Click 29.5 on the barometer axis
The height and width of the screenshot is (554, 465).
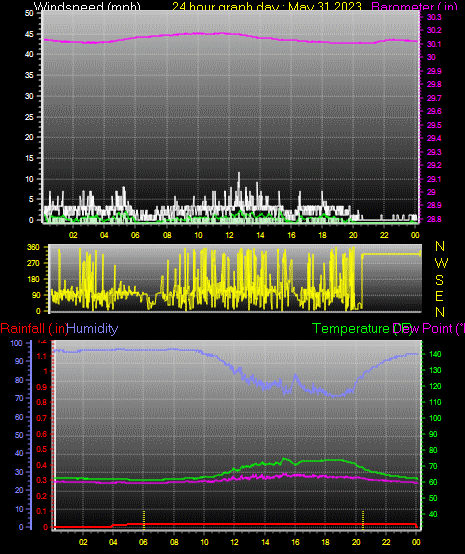434,125
